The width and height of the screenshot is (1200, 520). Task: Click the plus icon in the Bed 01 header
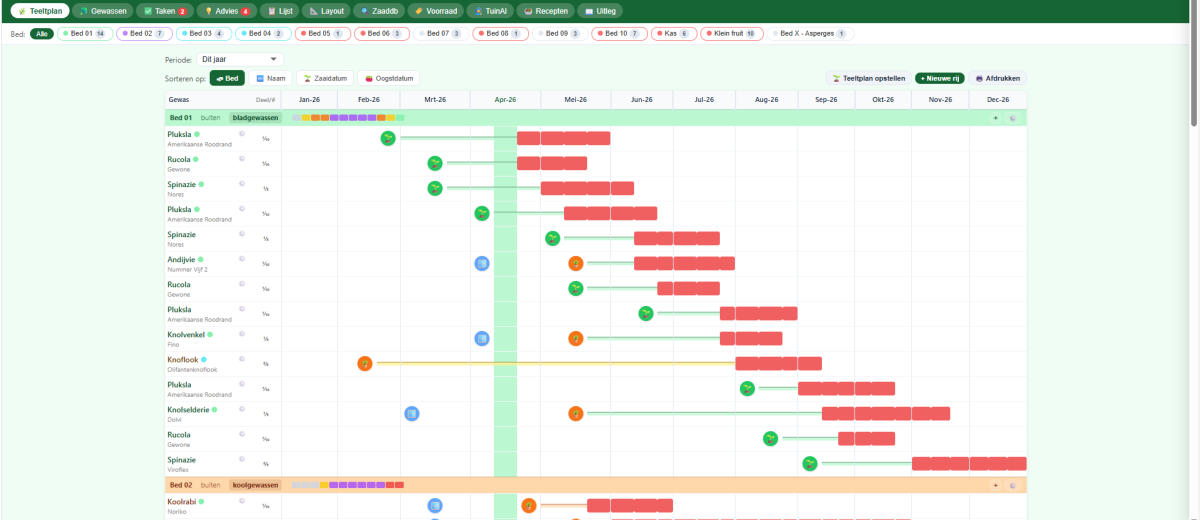coord(995,118)
